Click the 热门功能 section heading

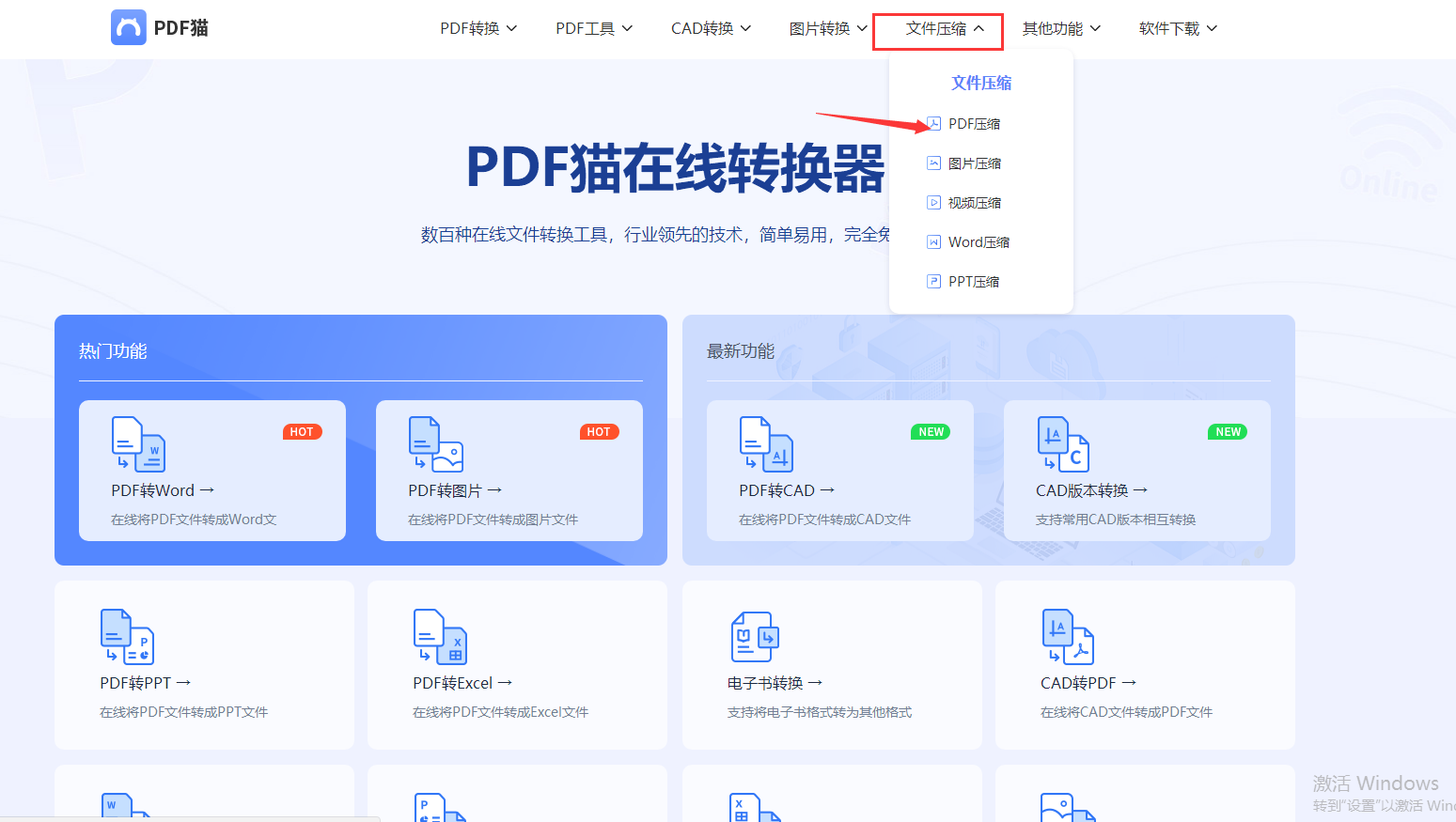[113, 351]
